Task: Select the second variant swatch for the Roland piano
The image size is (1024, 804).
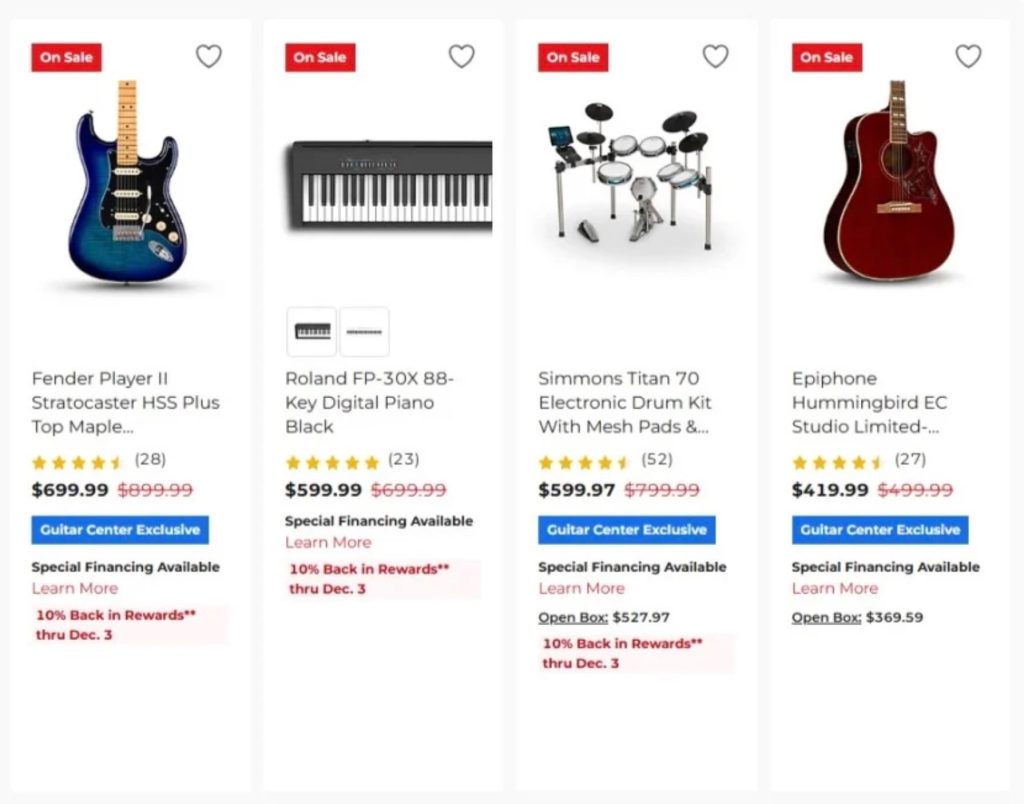Action: pos(364,331)
